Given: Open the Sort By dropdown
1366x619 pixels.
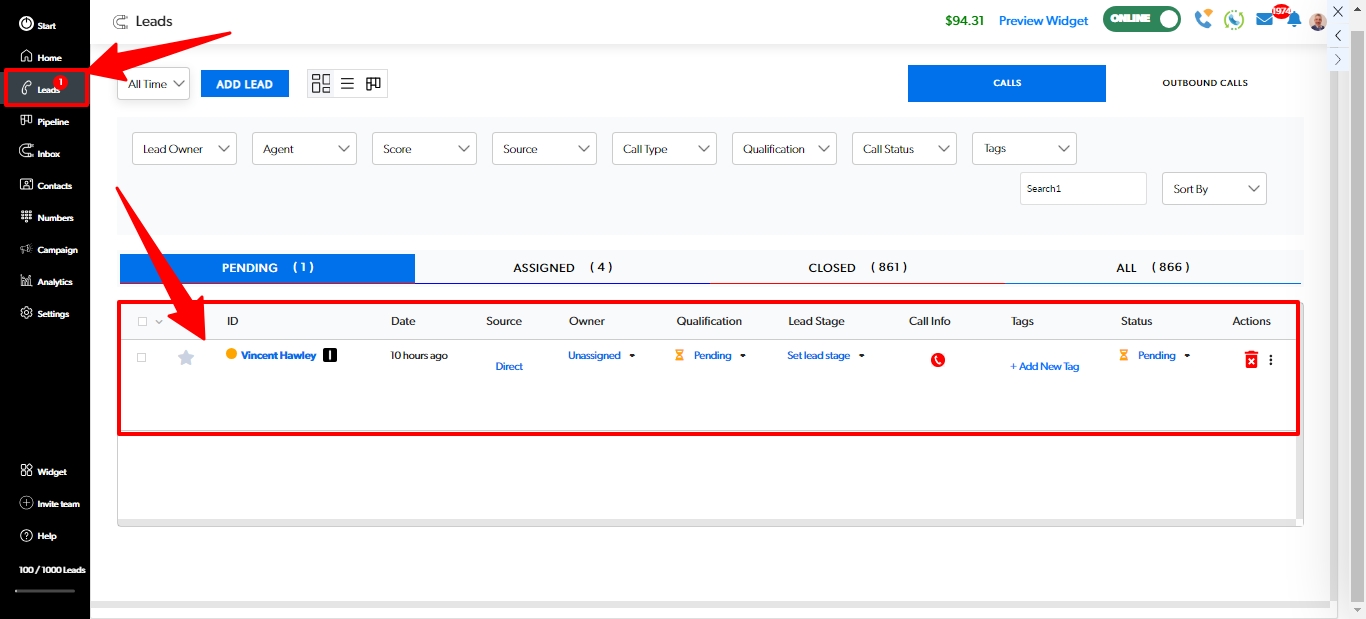Looking at the screenshot, I should click(1213, 189).
